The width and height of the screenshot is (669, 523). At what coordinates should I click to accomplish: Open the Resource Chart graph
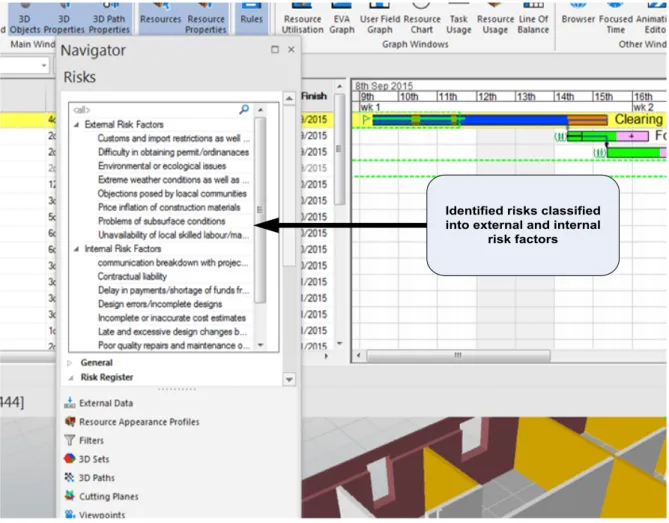(422, 19)
